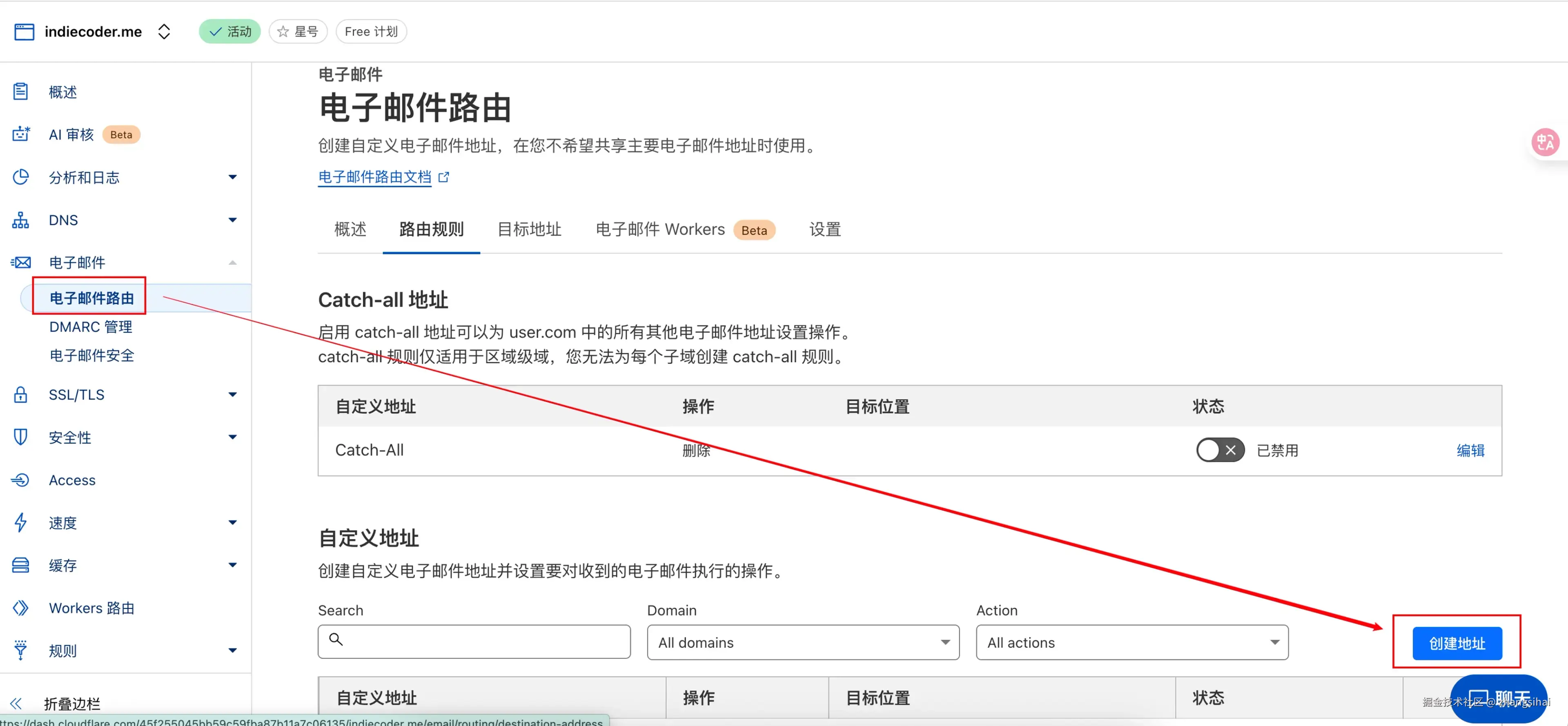Expand the DNS sidebar section chevron
This screenshot has width=1568, height=726.
232,220
